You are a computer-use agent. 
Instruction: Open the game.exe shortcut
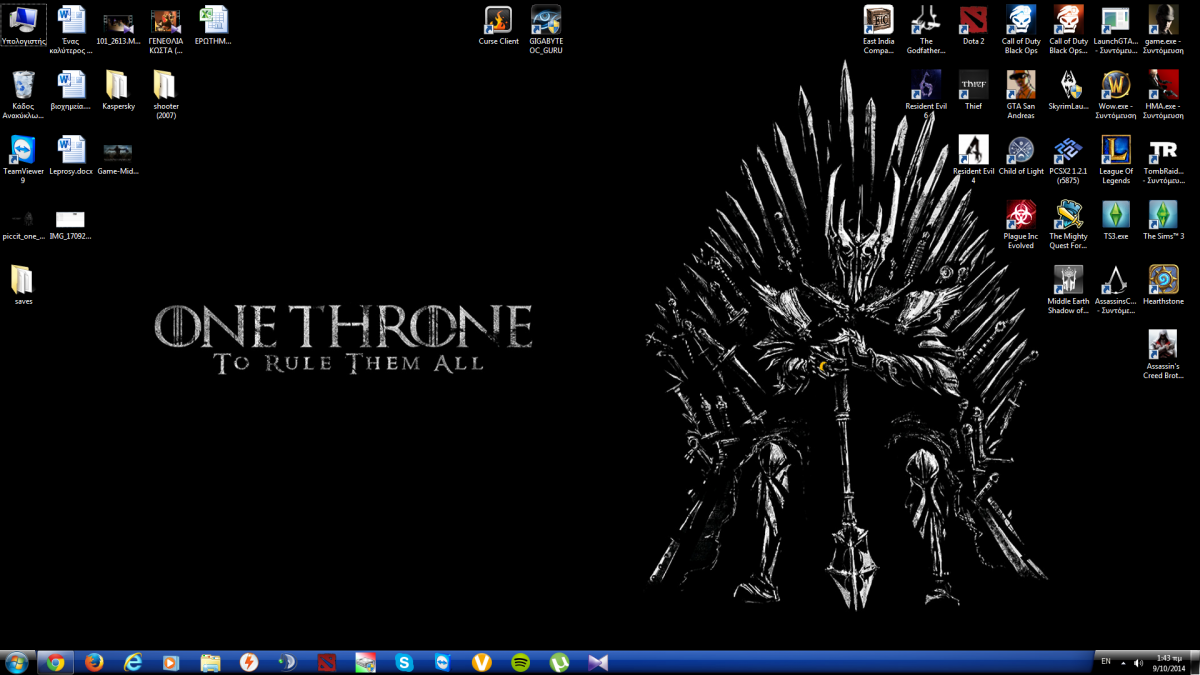1163,30
